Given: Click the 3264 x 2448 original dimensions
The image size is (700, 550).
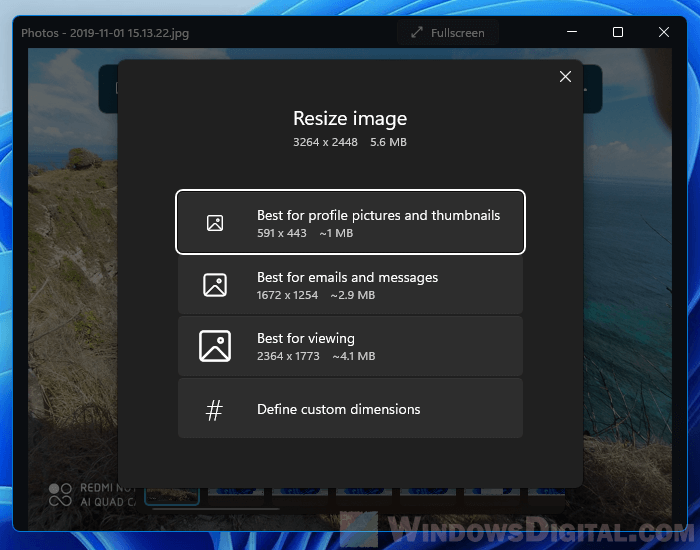Looking at the screenshot, I should point(325,142).
